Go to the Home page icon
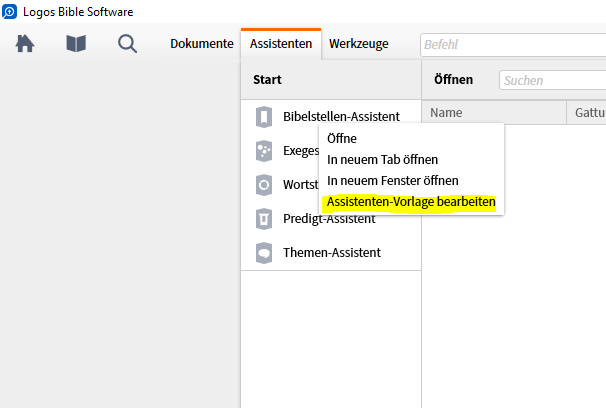Screen dimensions: 606x408 coord(25,43)
